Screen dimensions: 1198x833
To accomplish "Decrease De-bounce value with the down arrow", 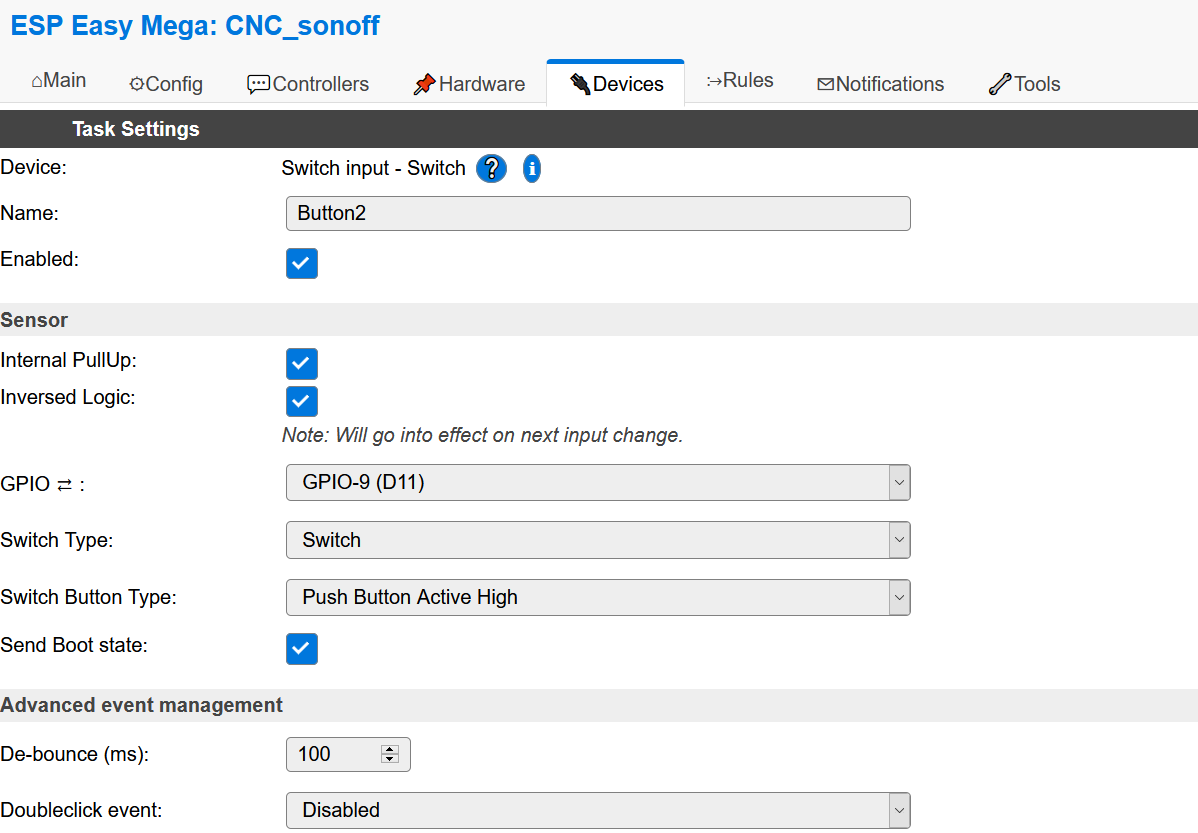I will (x=390, y=759).
